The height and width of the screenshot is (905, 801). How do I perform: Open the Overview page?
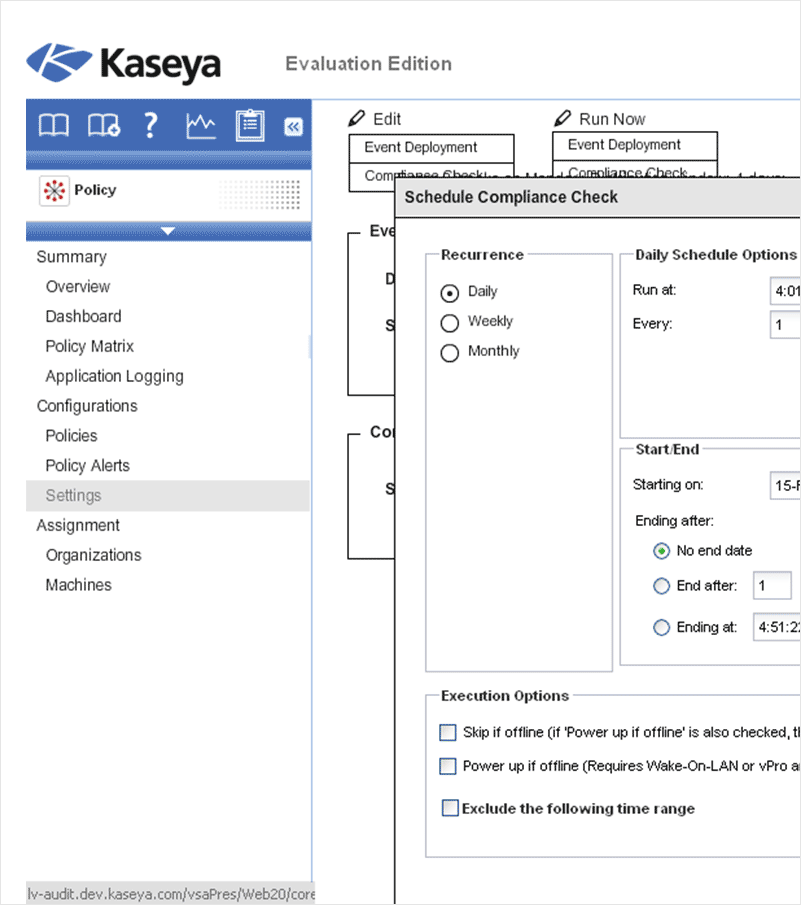(78, 287)
